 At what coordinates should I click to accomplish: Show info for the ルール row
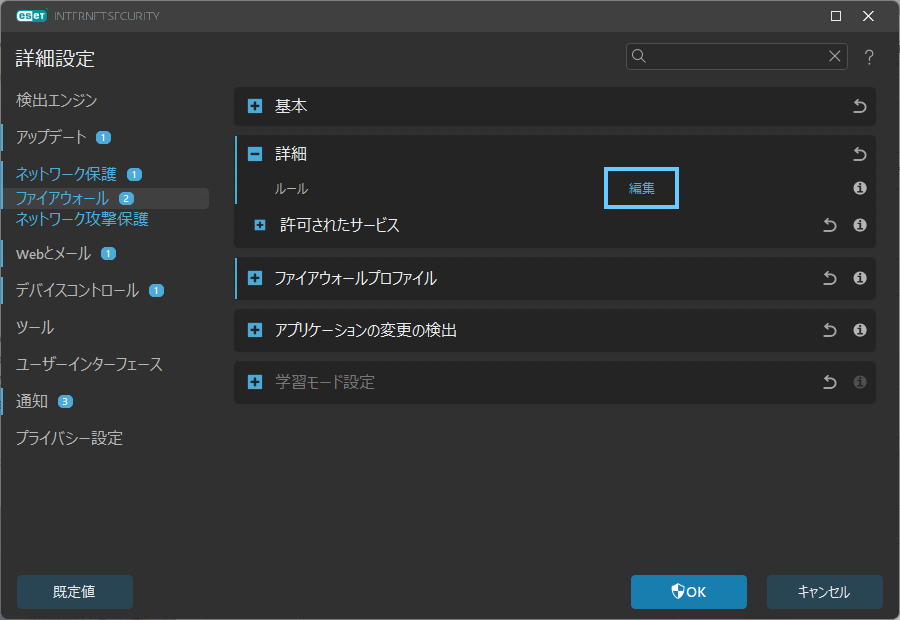pos(859,188)
